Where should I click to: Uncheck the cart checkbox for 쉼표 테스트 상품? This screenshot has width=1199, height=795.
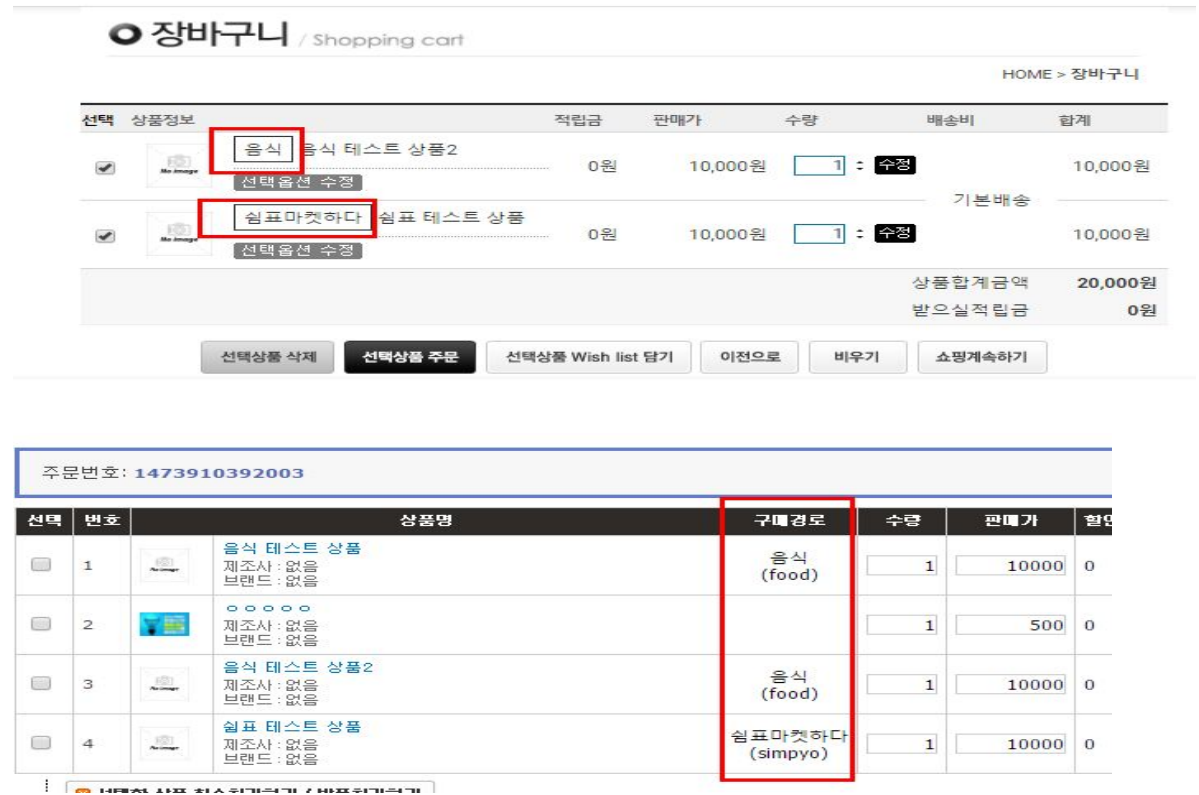(104, 236)
